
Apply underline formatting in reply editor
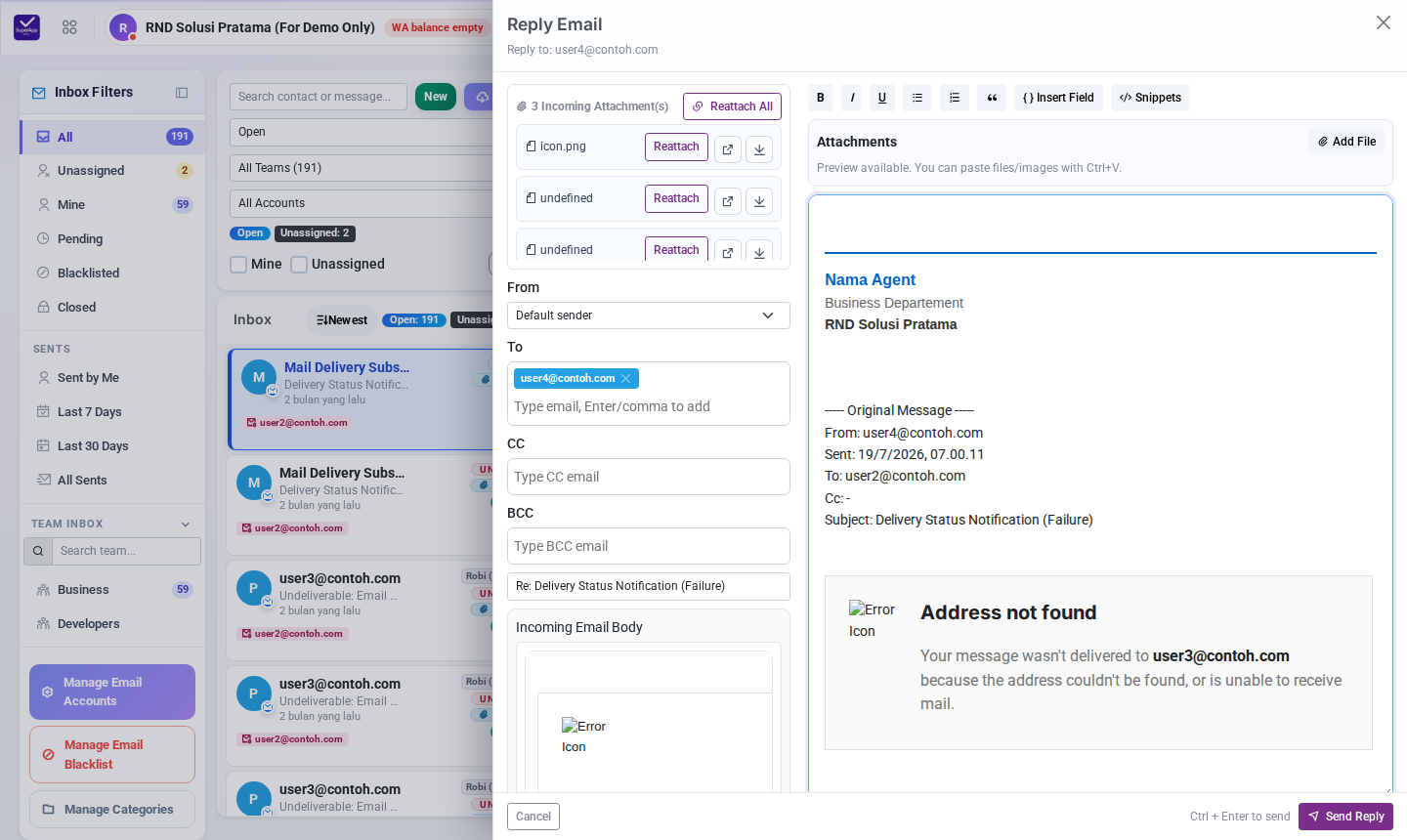tap(882, 98)
